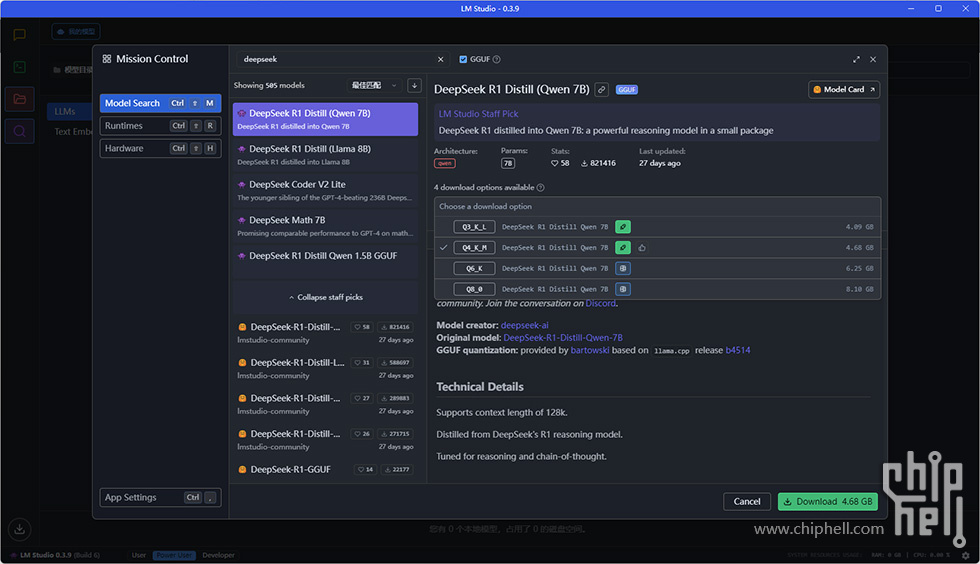This screenshot has width=980, height=564.
Task: Click the thumbs-up icon on Q4_K_M row
Action: click(642, 248)
